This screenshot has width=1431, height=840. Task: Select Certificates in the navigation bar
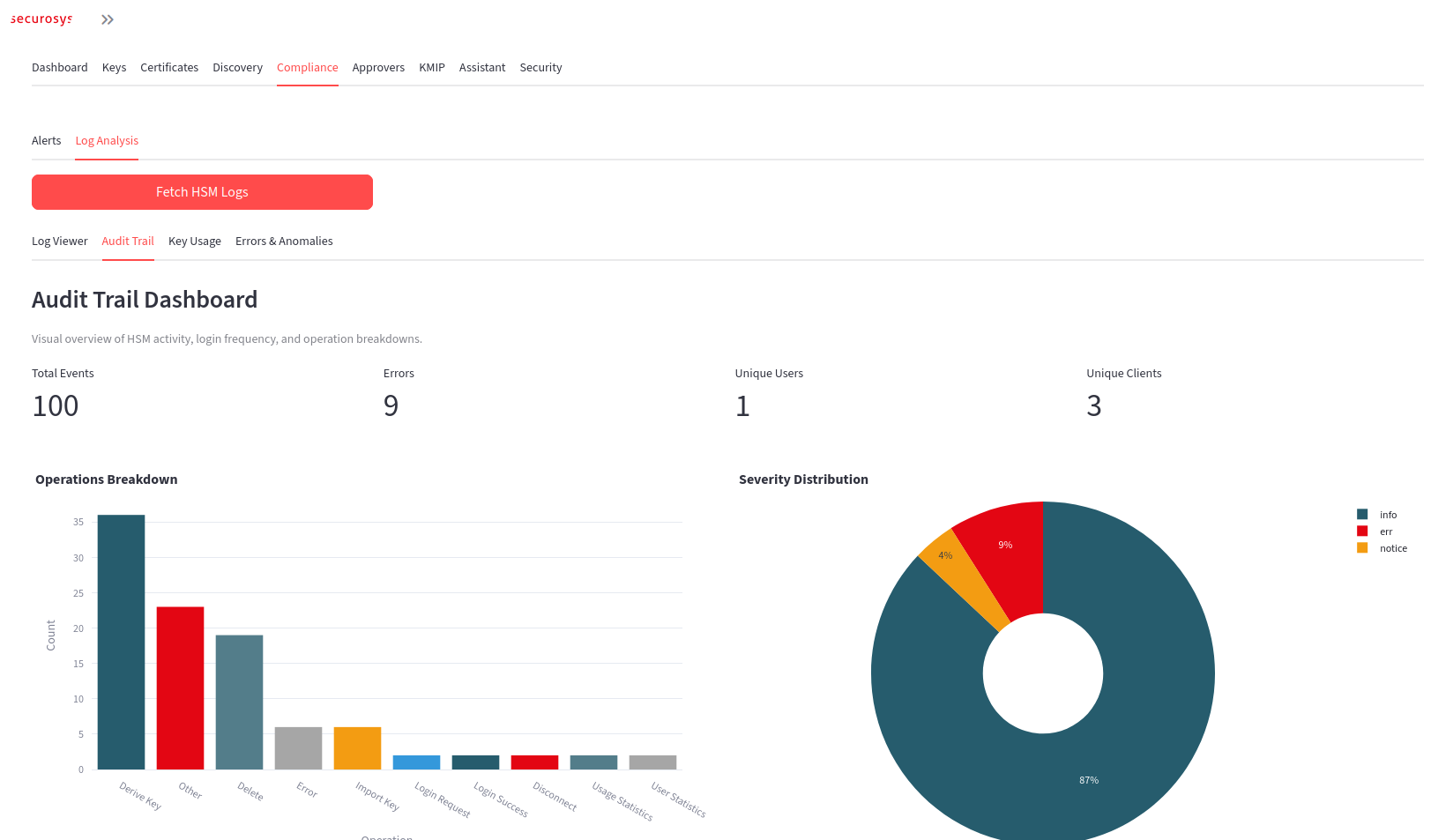(168, 67)
